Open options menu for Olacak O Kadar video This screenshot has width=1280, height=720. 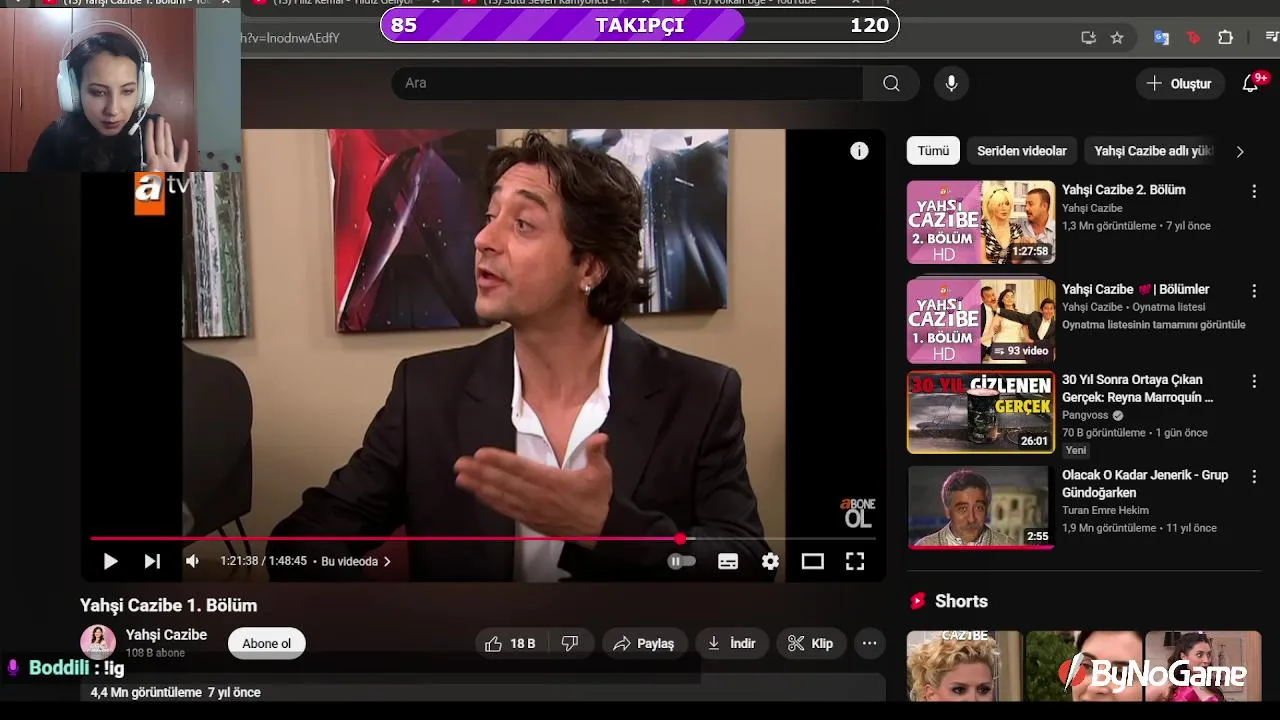(1254, 476)
